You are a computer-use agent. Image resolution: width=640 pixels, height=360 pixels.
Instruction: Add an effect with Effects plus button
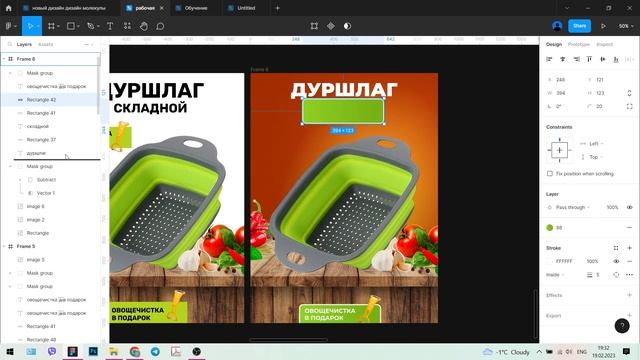(x=629, y=295)
